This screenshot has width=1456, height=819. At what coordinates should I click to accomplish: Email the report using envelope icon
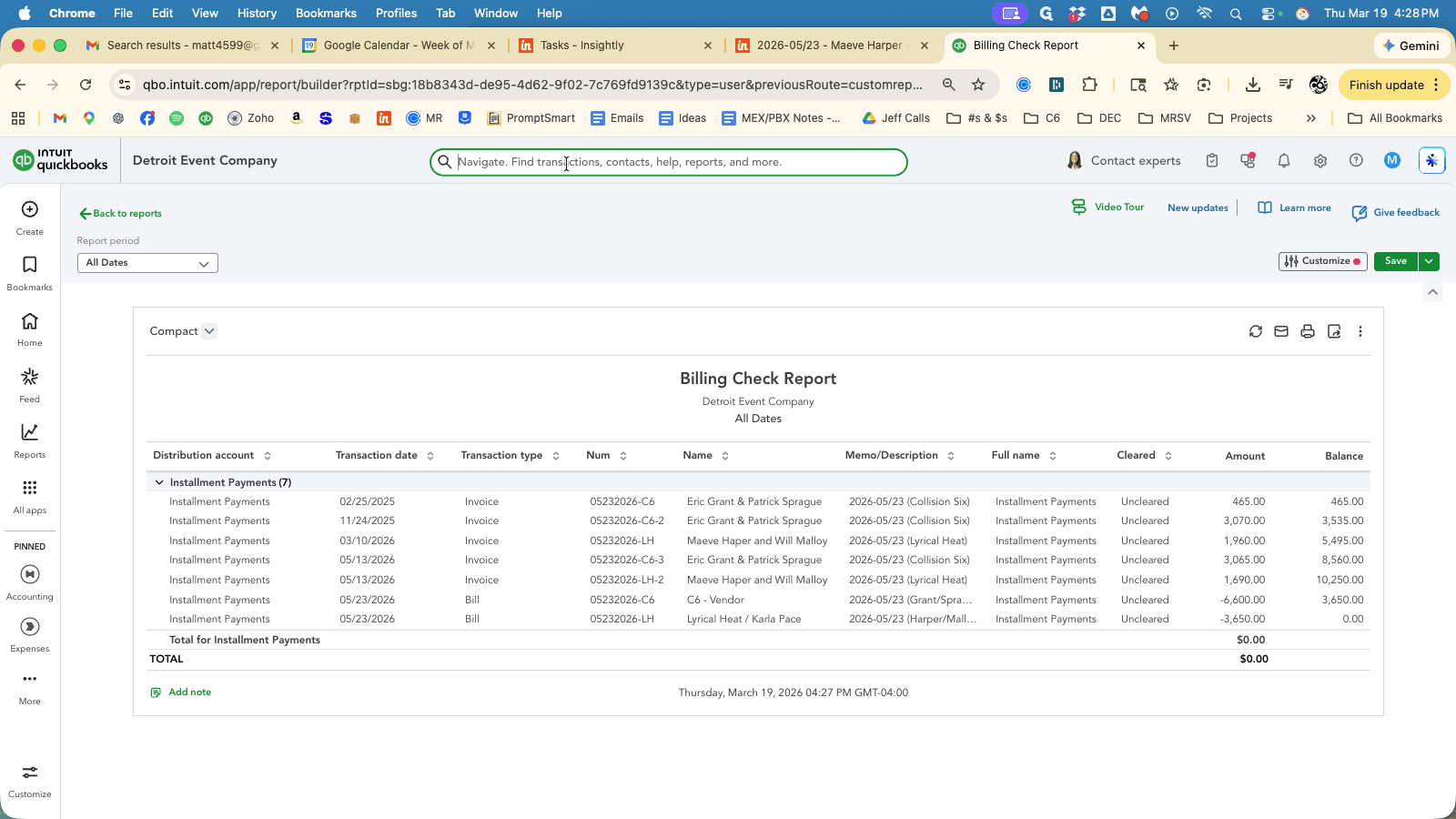tap(1281, 331)
